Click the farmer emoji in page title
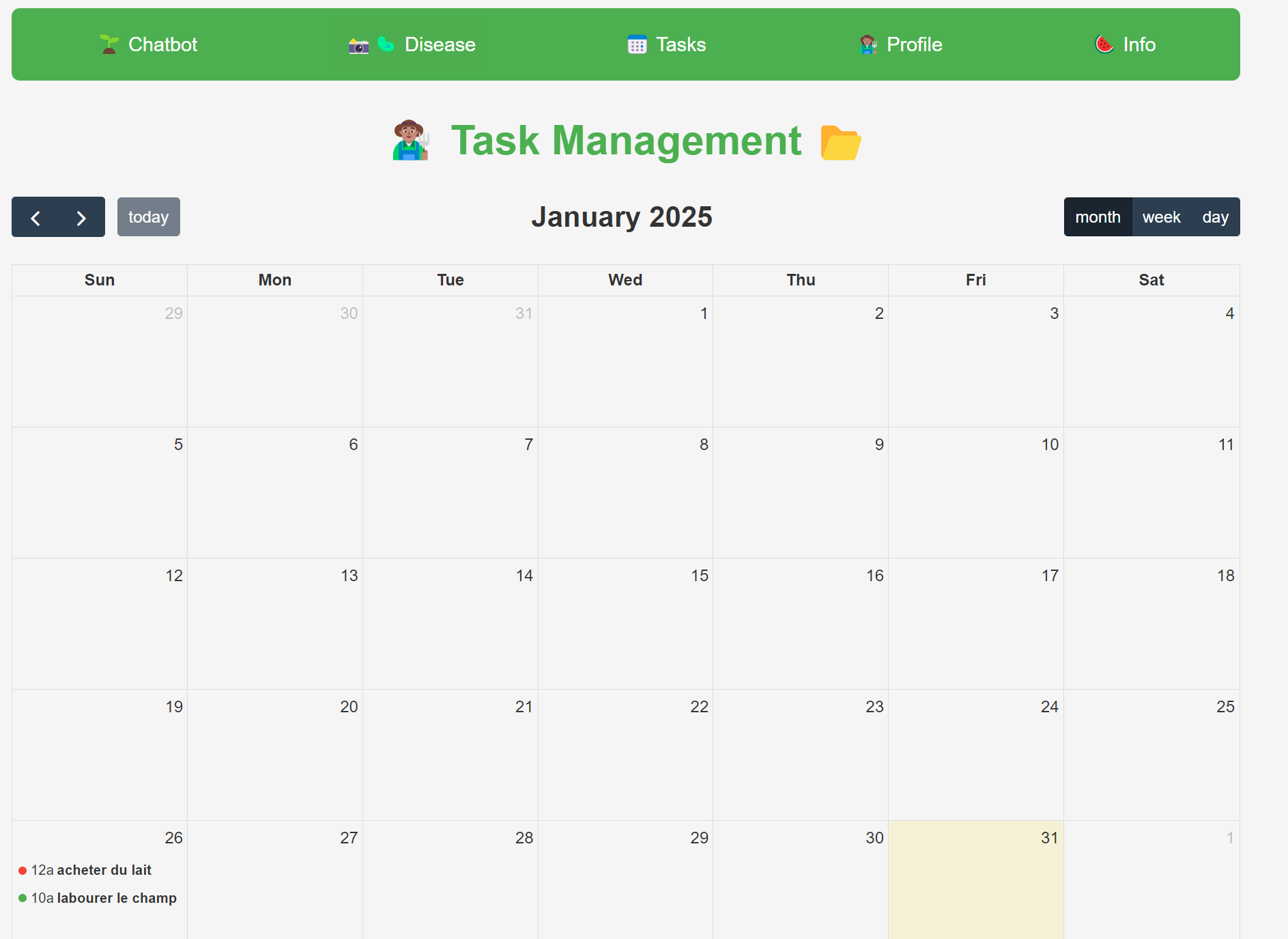Image resolution: width=1288 pixels, height=939 pixels. point(410,141)
